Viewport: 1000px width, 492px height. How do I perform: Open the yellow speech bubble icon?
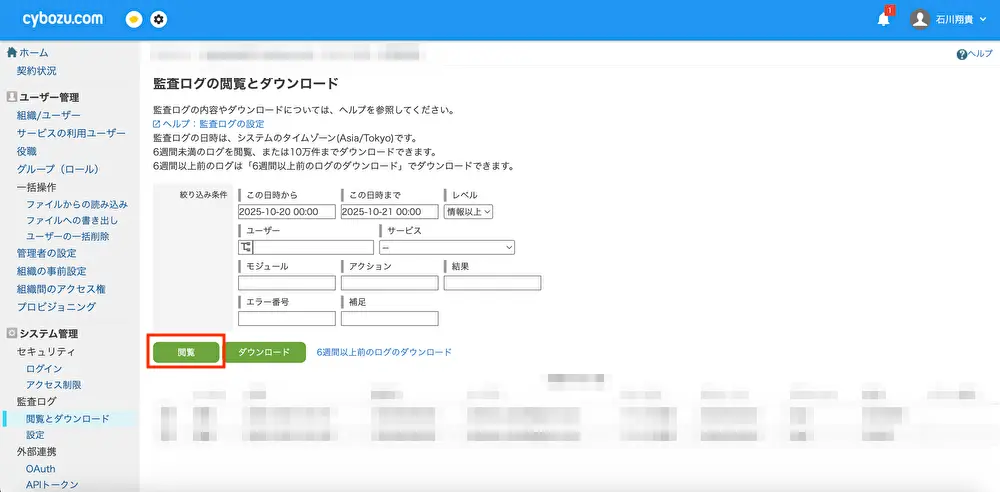coord(133,20)
